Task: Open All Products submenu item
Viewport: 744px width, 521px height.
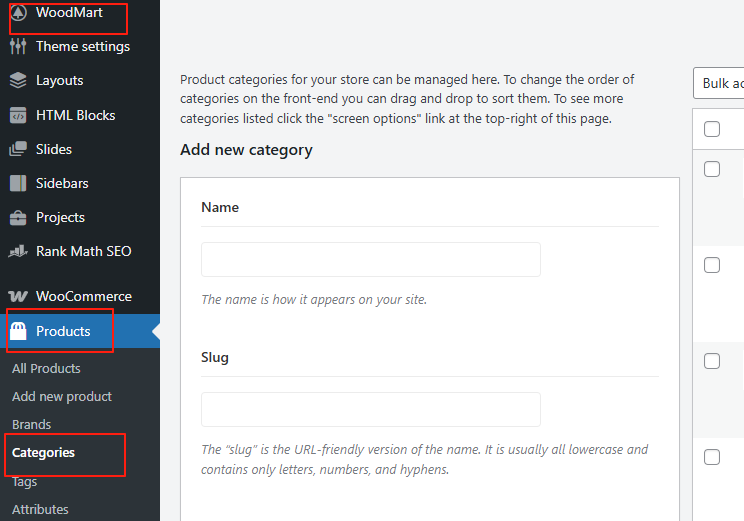Action: (46, 368)
